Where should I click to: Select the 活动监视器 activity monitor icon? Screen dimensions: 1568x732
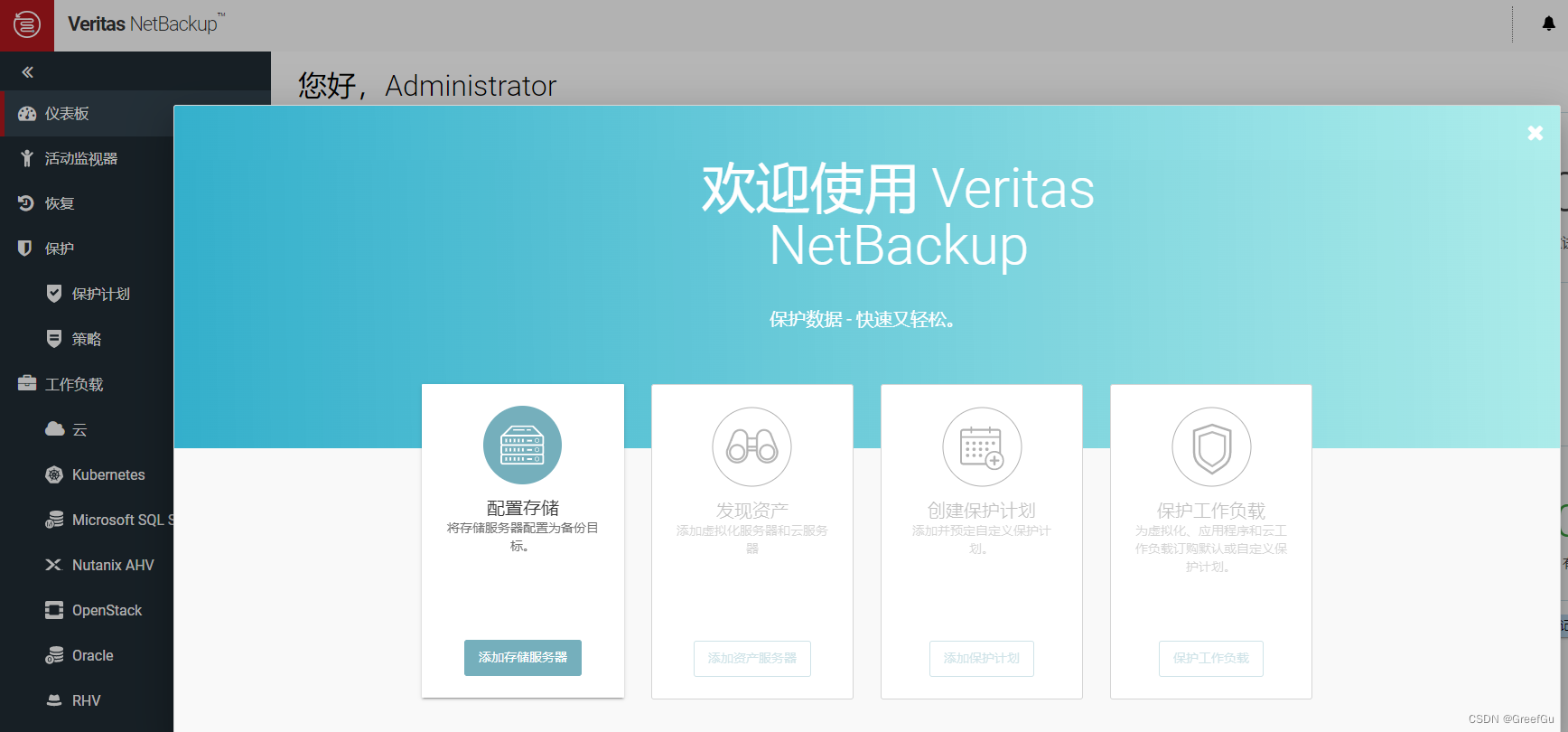click(x=28, y=158)
